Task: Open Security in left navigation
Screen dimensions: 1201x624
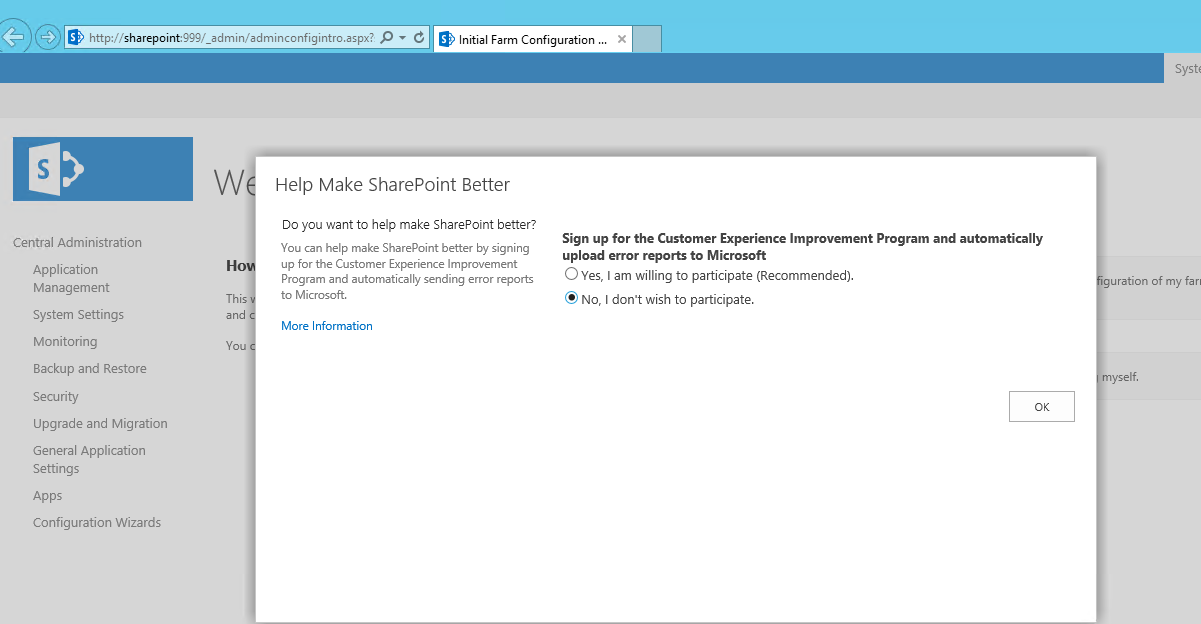Action: (x=56, y=396)
